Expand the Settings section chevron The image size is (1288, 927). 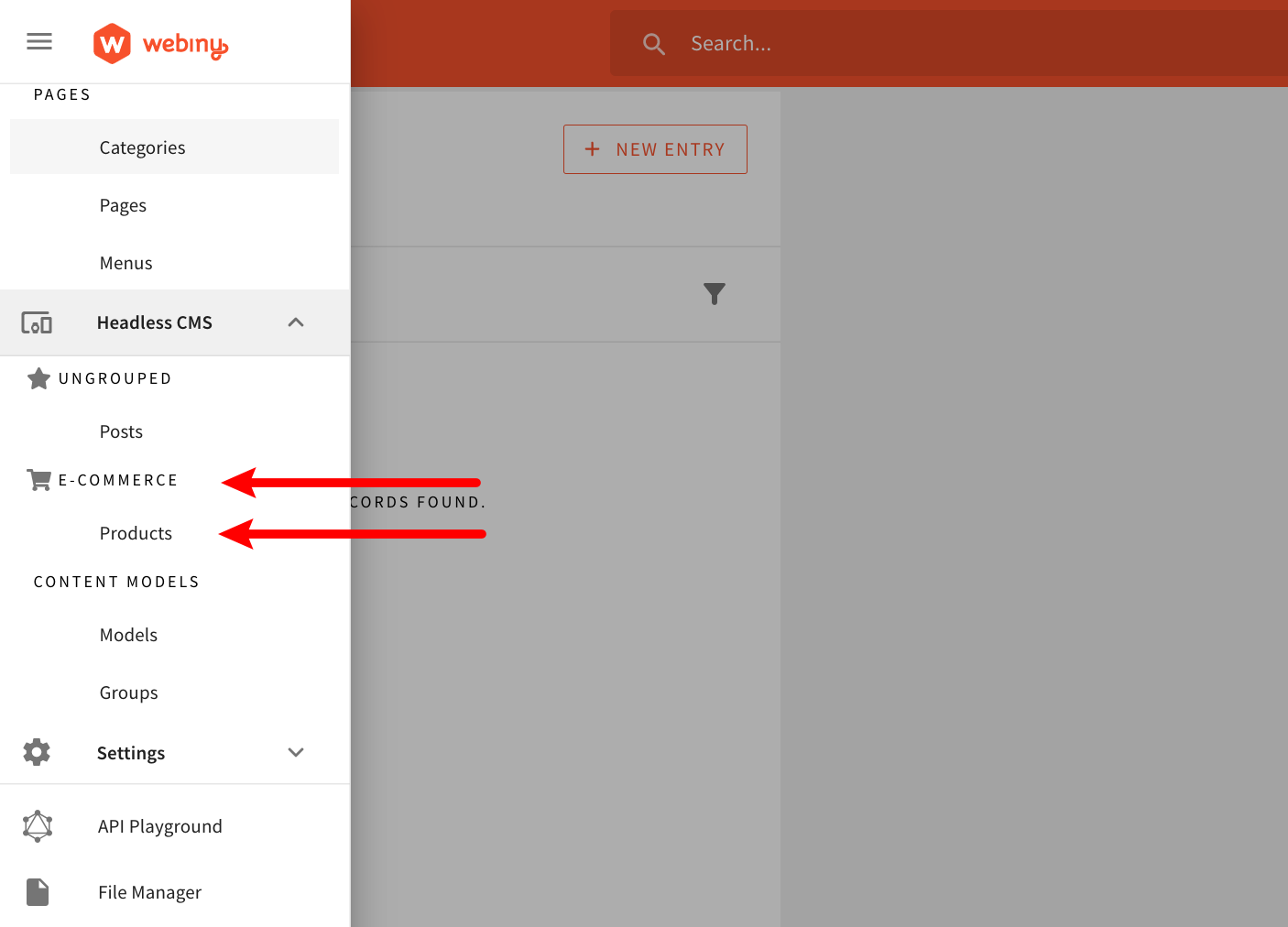(296, 752)
